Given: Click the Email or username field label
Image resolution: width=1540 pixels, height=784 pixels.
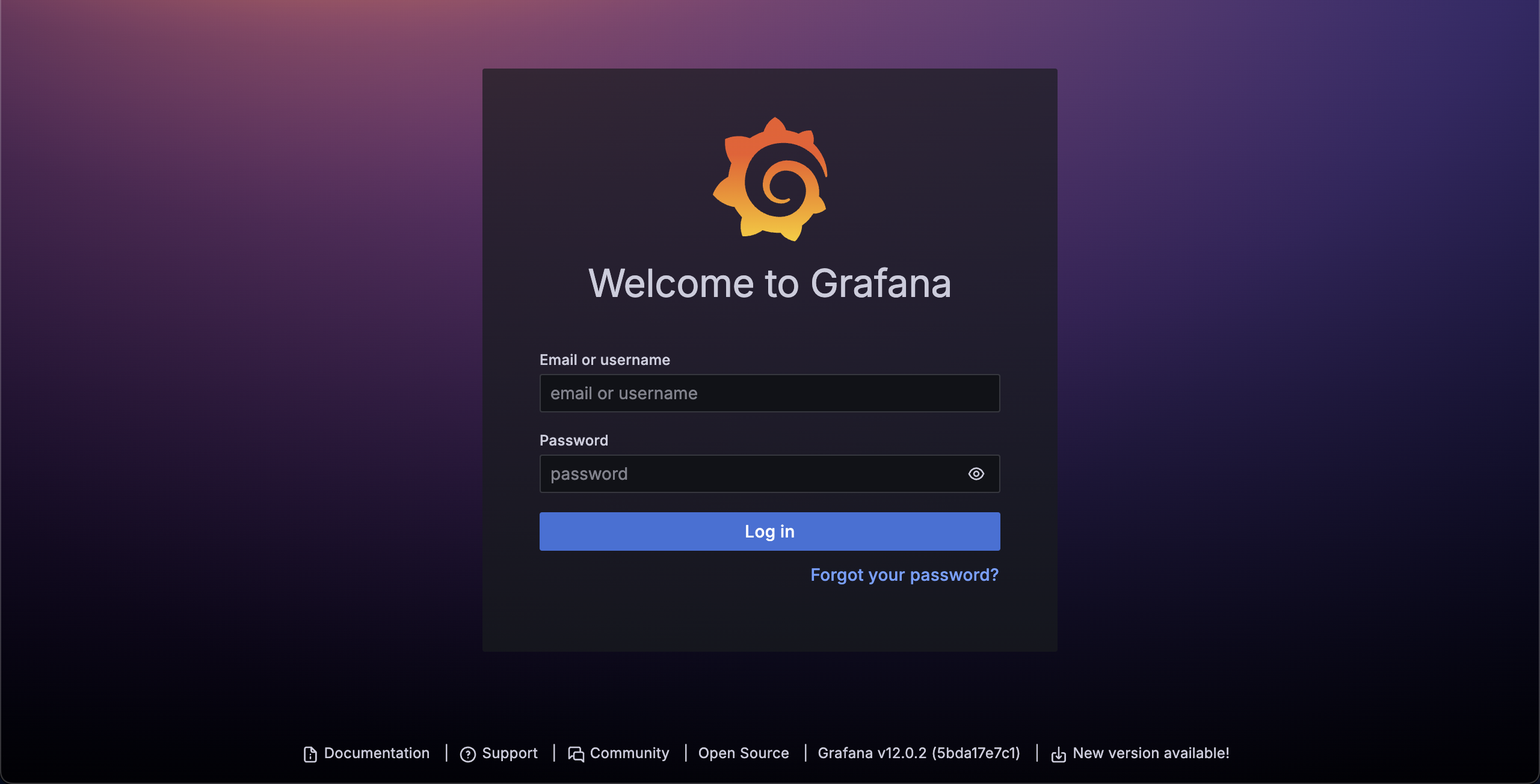Looking at the screenshot, I should pyautogui.click(x=605, y=360).
